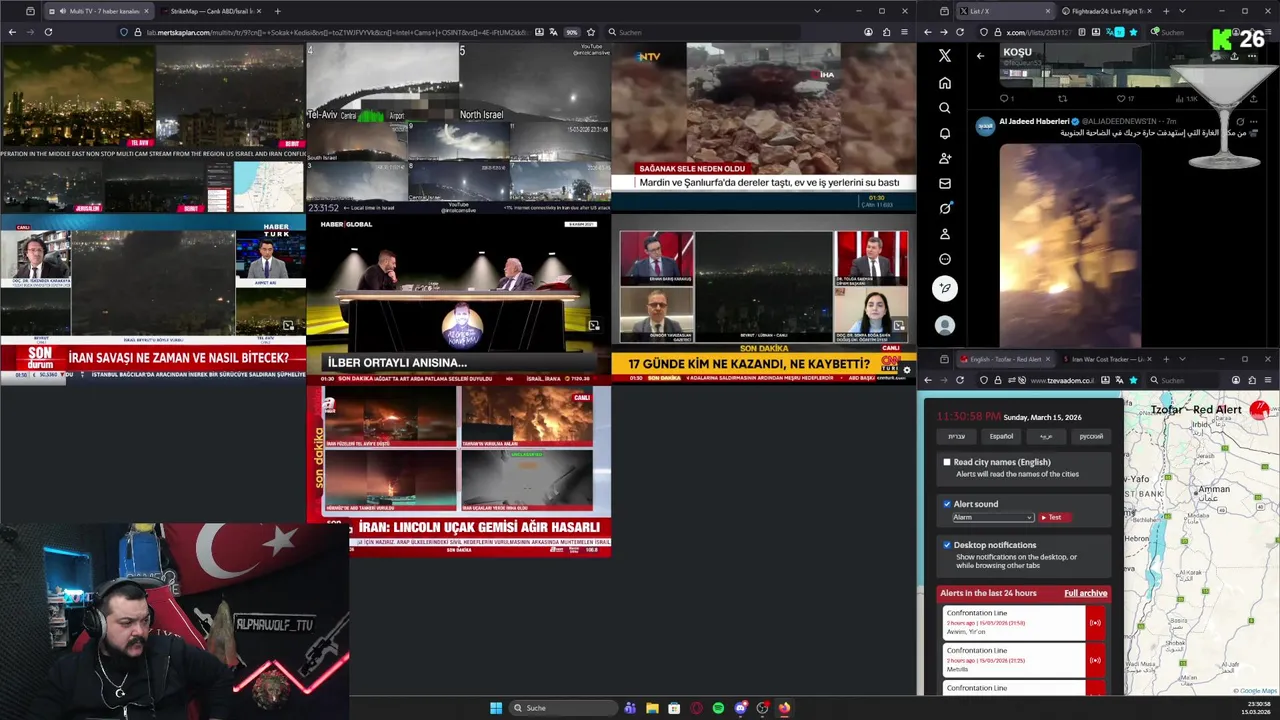Click broadcast icon on Metulla alert
1280x720 pixels.
[1095, 660]
